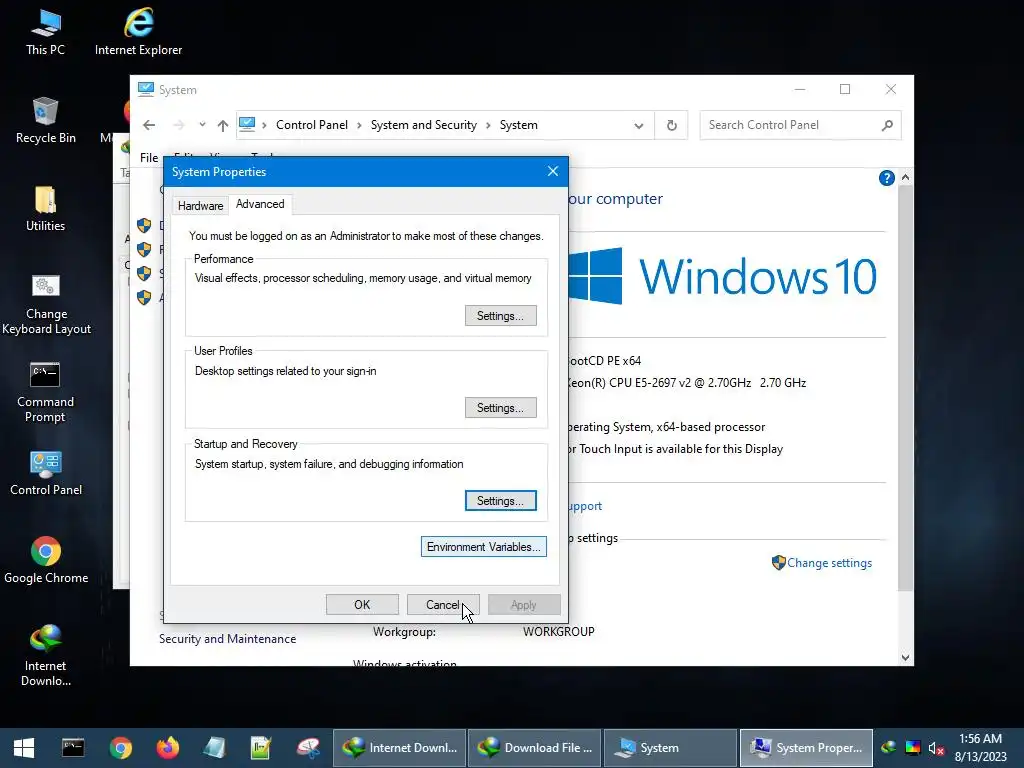Go up one level in Control Panel
The width and height of the screenshot is (1024, 768).
[x=223, y=125]
